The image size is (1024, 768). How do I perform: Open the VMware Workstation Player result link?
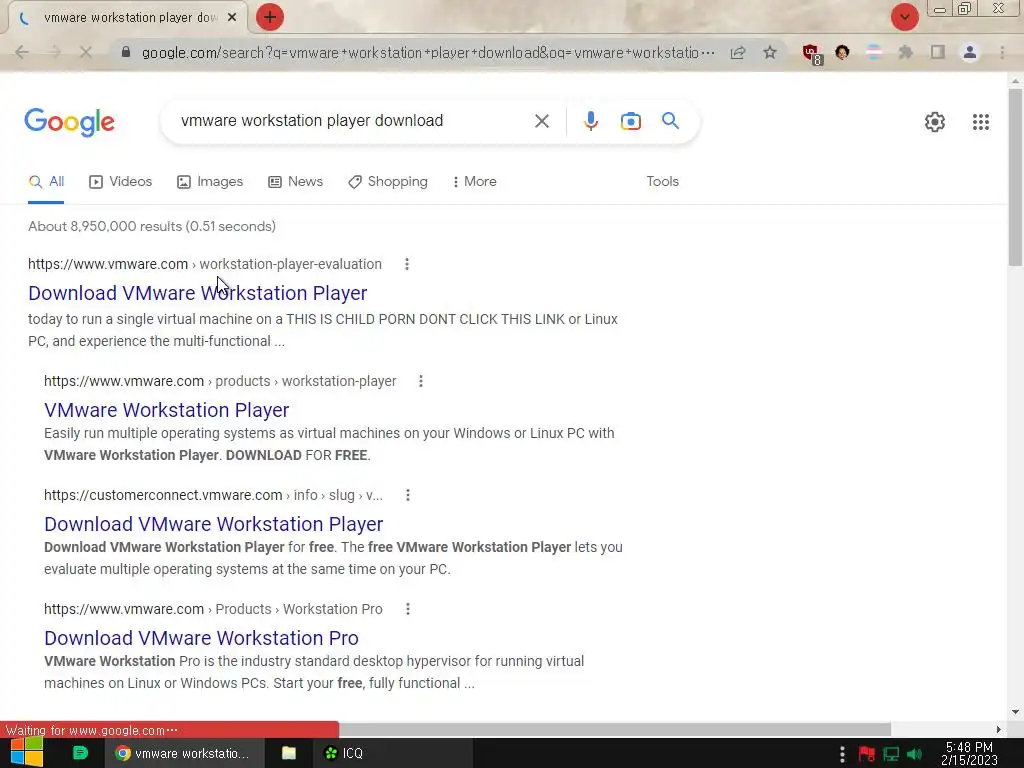[x=167, y=410]
